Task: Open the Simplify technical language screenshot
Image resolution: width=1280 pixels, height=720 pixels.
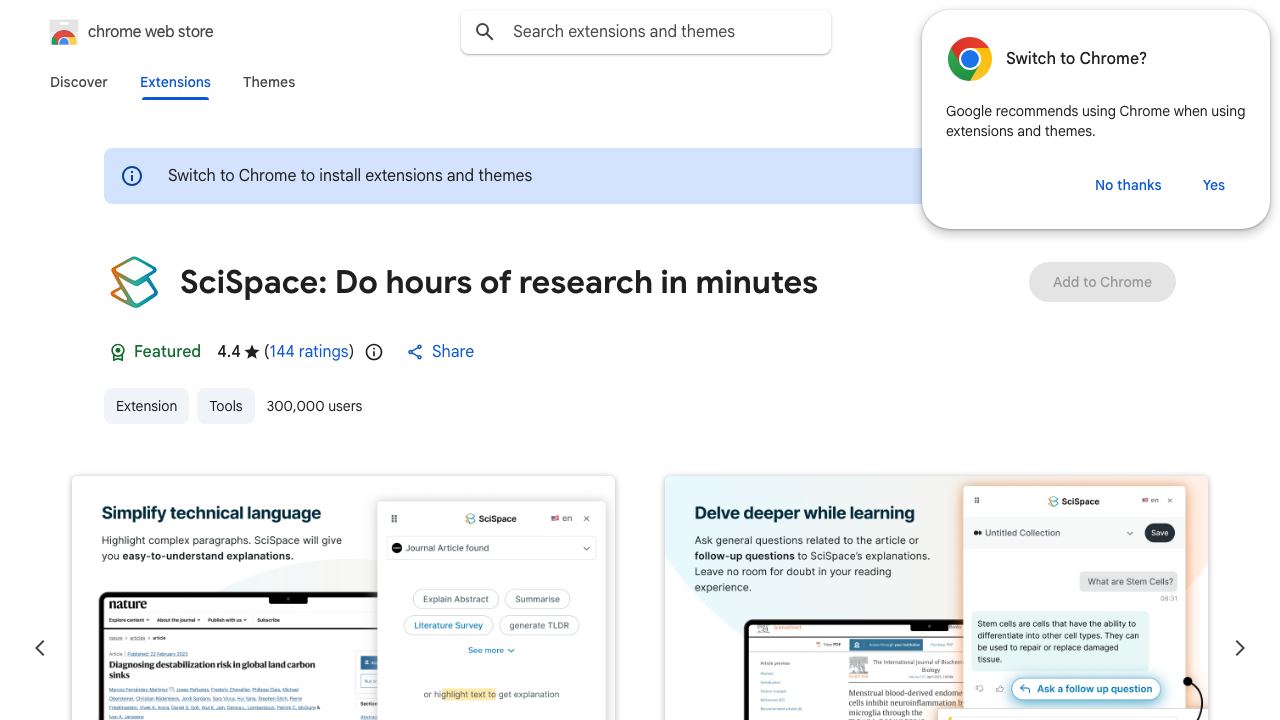Action: (x=343, y=598)
